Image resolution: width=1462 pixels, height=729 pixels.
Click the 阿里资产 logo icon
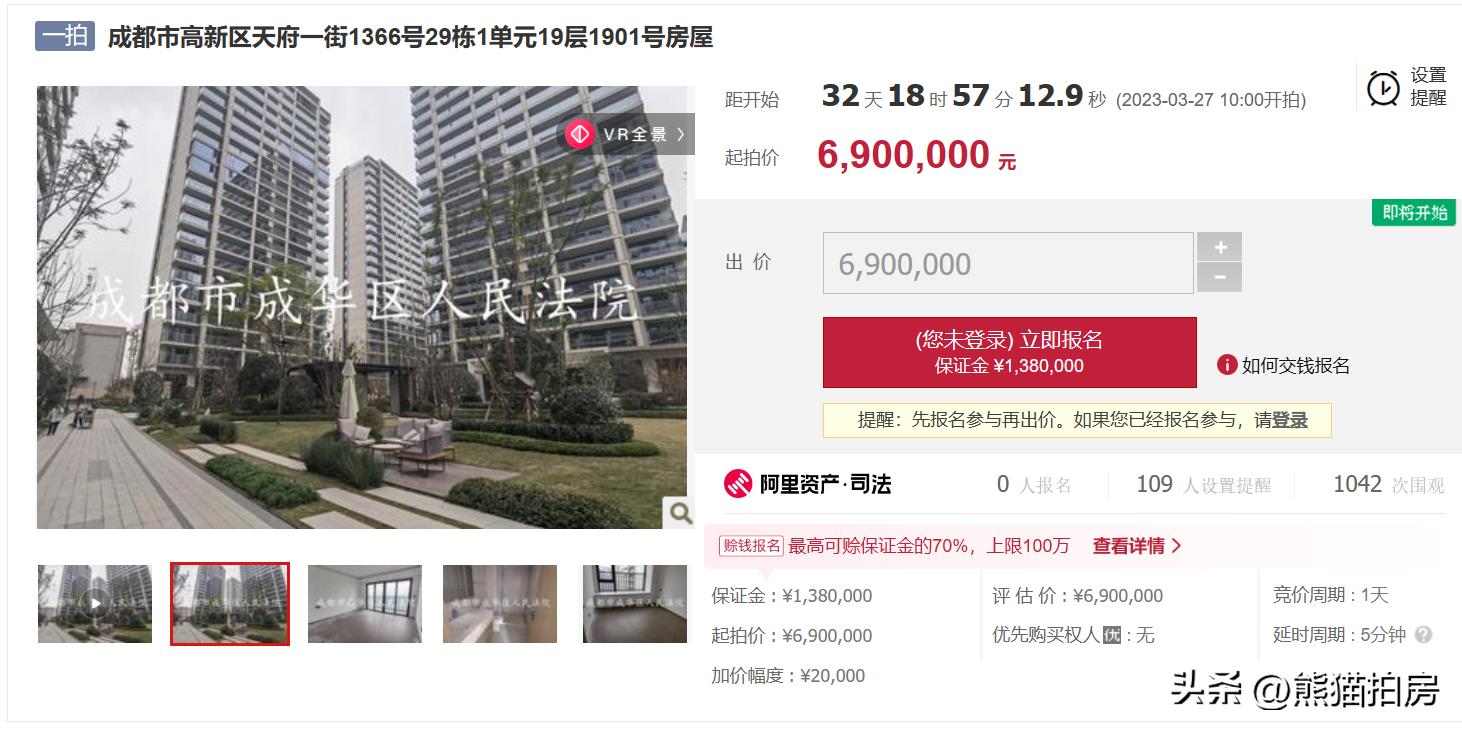[738, 484]
